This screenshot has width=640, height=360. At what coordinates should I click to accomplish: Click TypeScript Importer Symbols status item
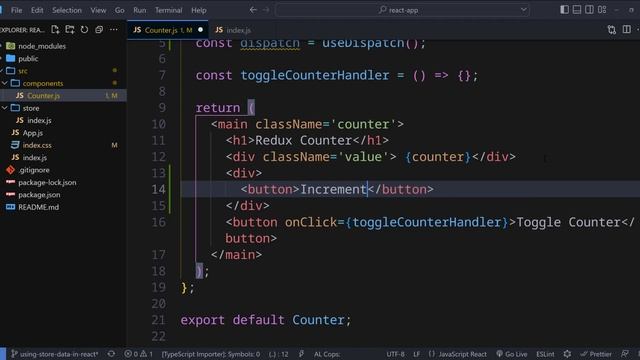pos(211,354)
